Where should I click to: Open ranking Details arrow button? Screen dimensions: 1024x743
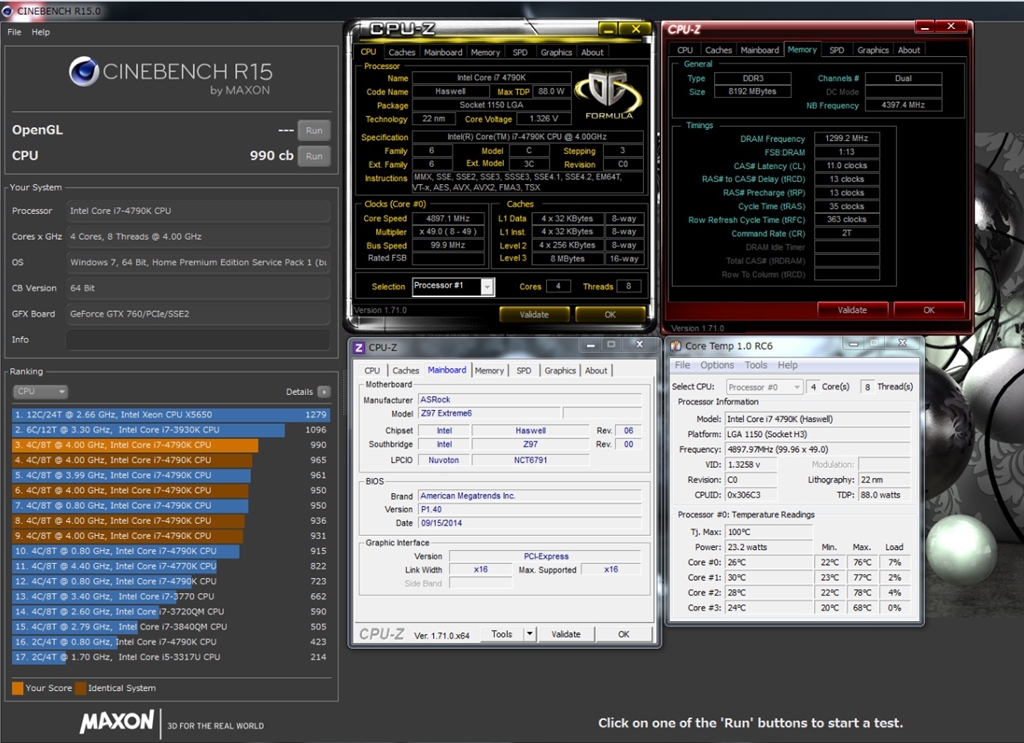[324, 392]
